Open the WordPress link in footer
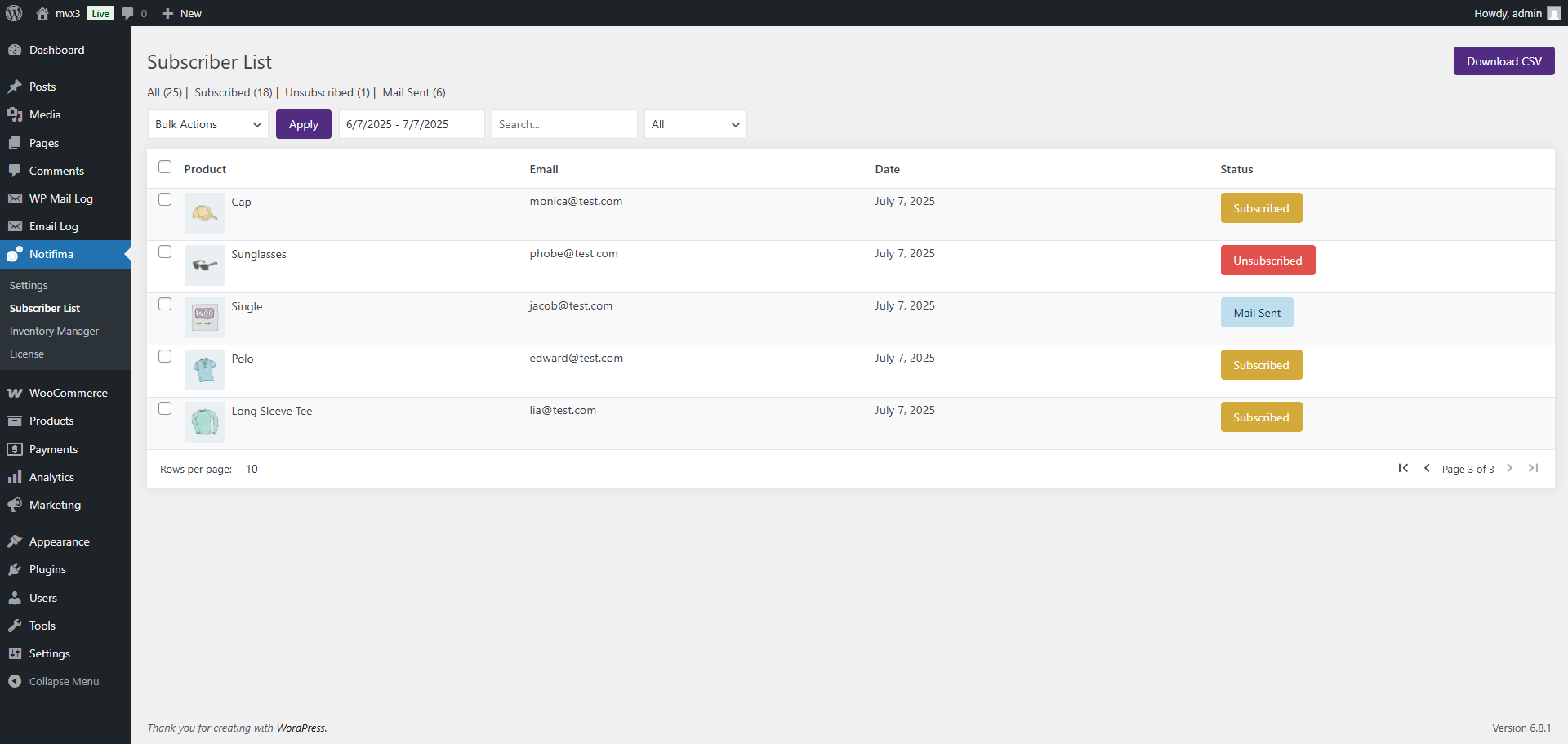 (301, 728)
